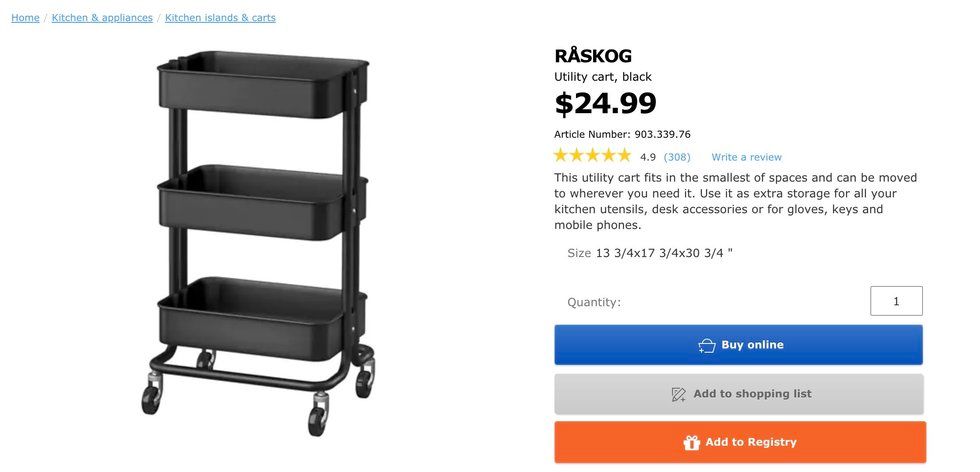
Task: Open the Home breadcrumb link
Action: 25,18
